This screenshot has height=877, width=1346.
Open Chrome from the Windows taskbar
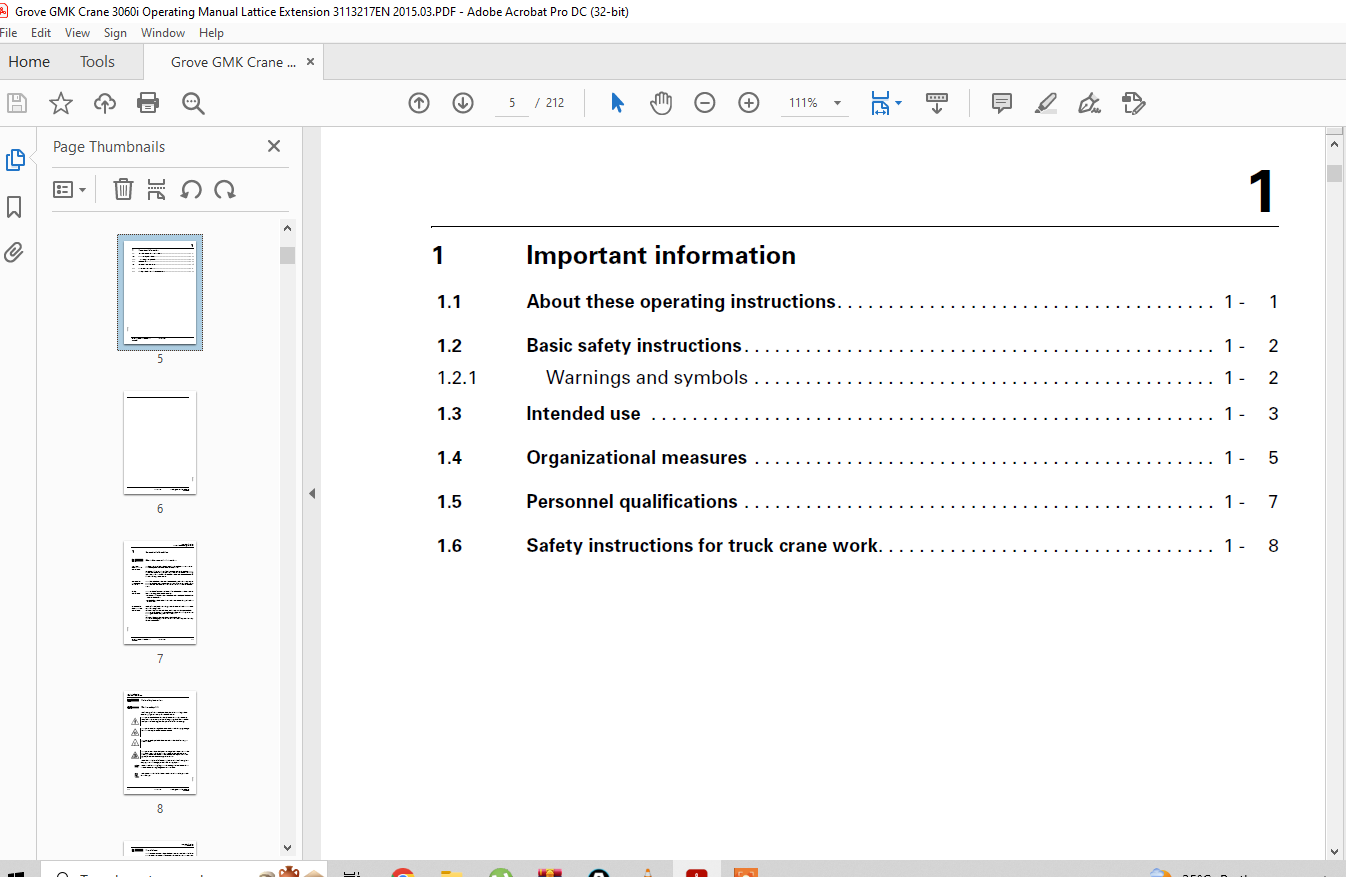pyautogui.click(x=403, y=872)
